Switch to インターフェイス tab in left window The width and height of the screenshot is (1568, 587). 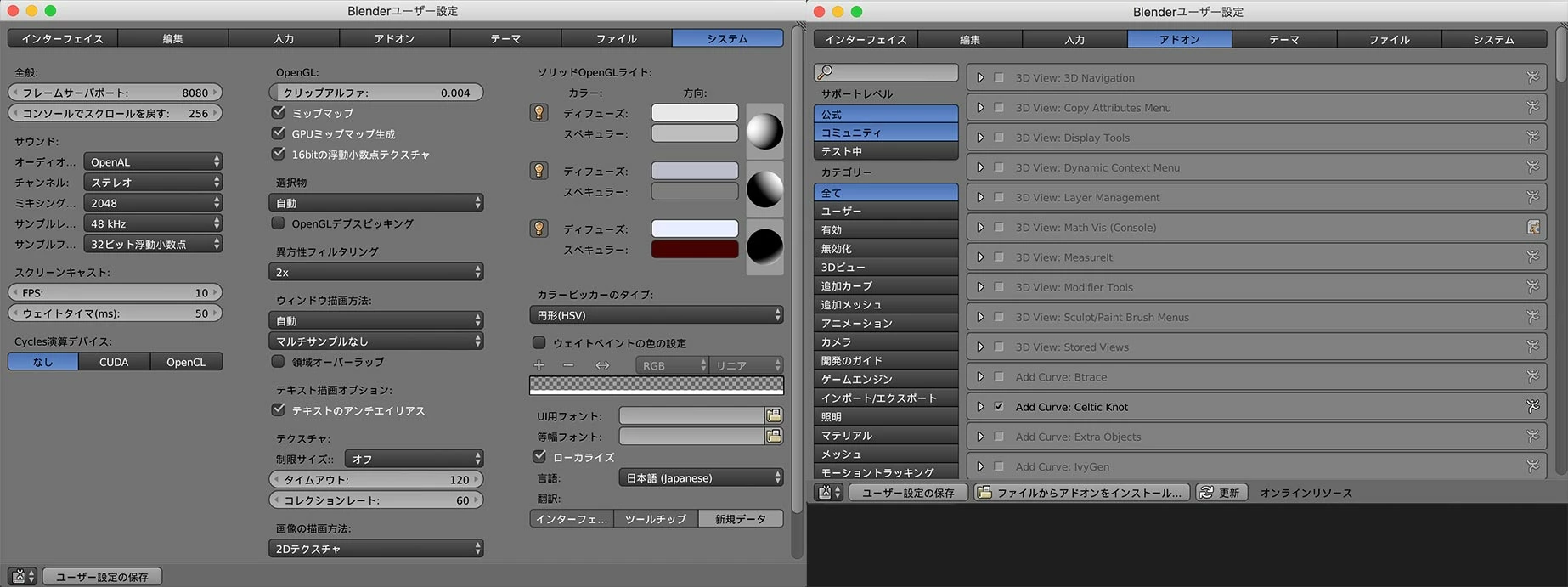[62, 38]
